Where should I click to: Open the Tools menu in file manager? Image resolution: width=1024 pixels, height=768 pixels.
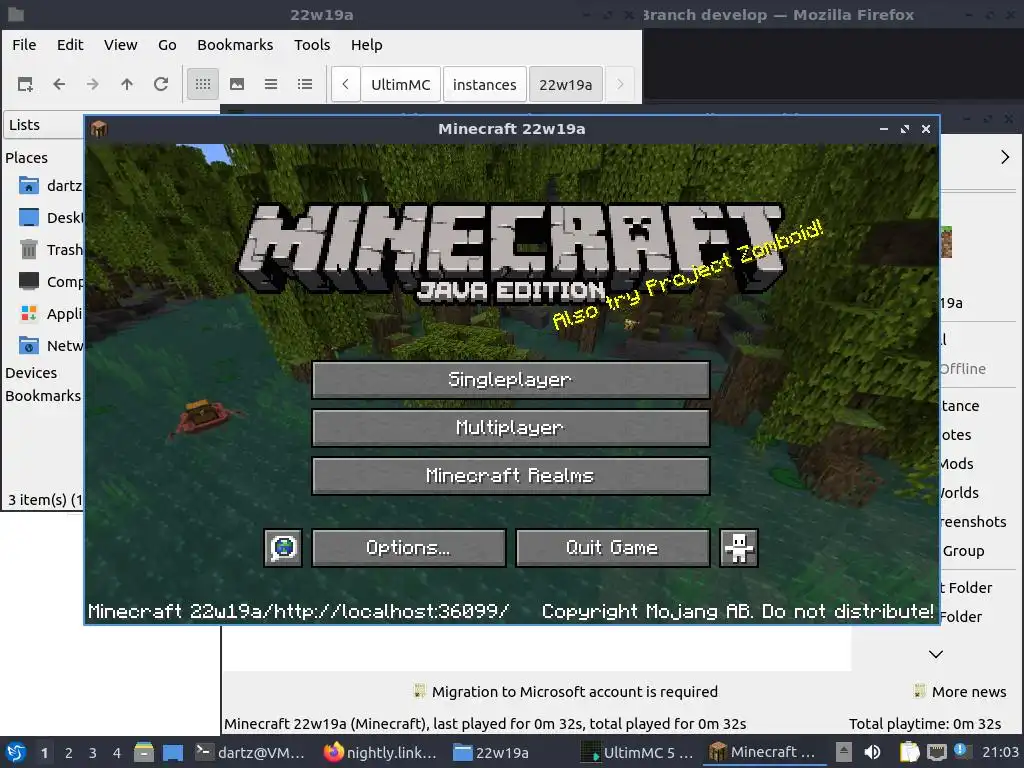coord(312,45)
